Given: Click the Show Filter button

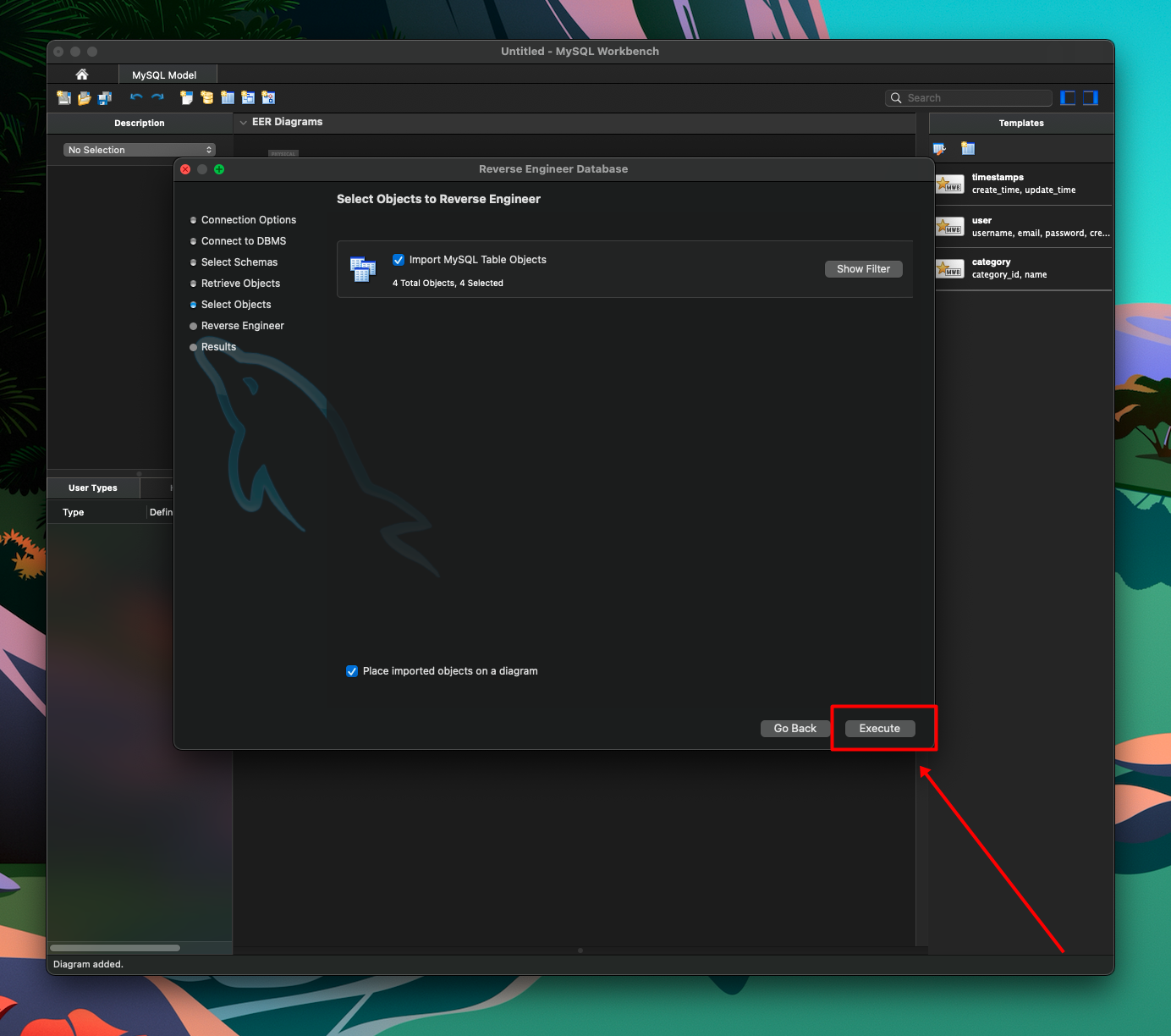Looking at the screenshot, I should click(864, 269).
